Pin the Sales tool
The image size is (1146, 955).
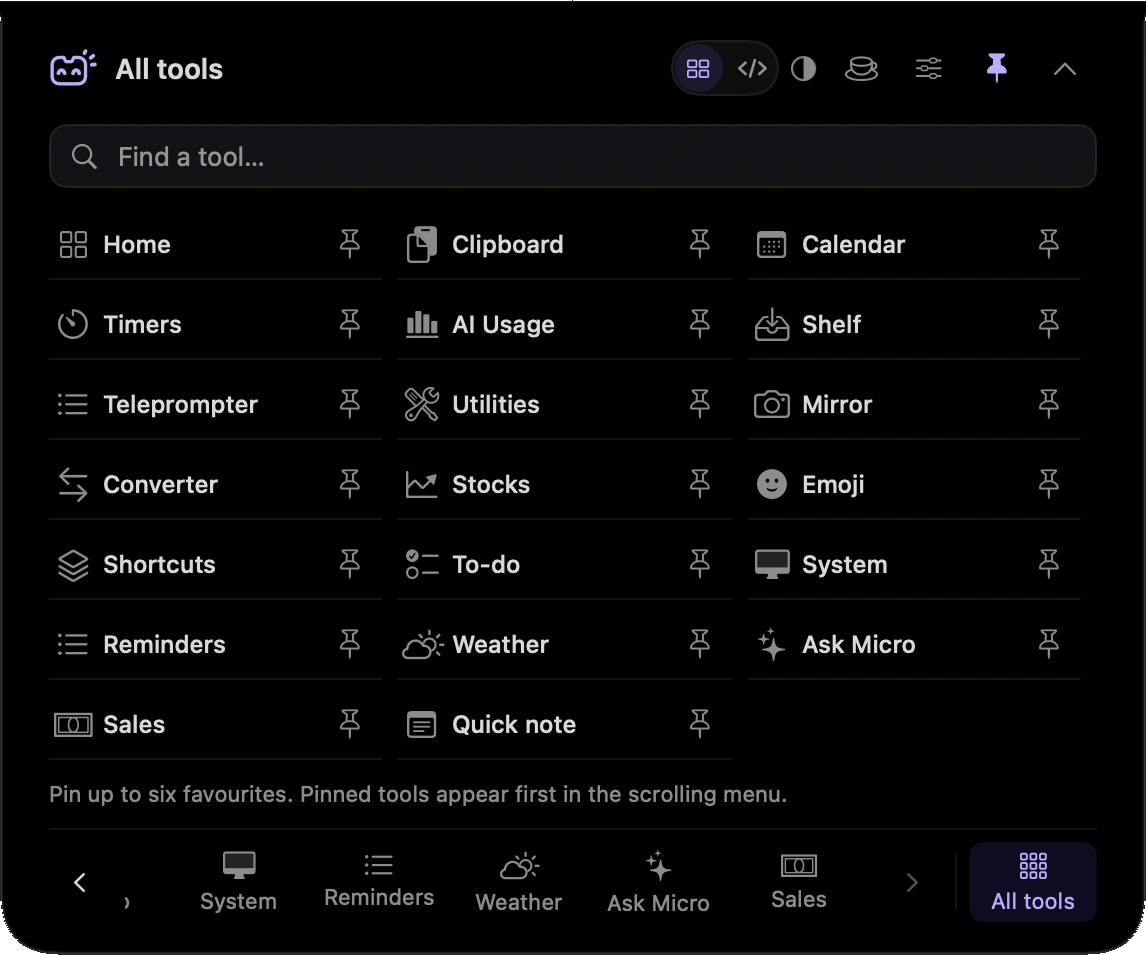pos(350,723)
